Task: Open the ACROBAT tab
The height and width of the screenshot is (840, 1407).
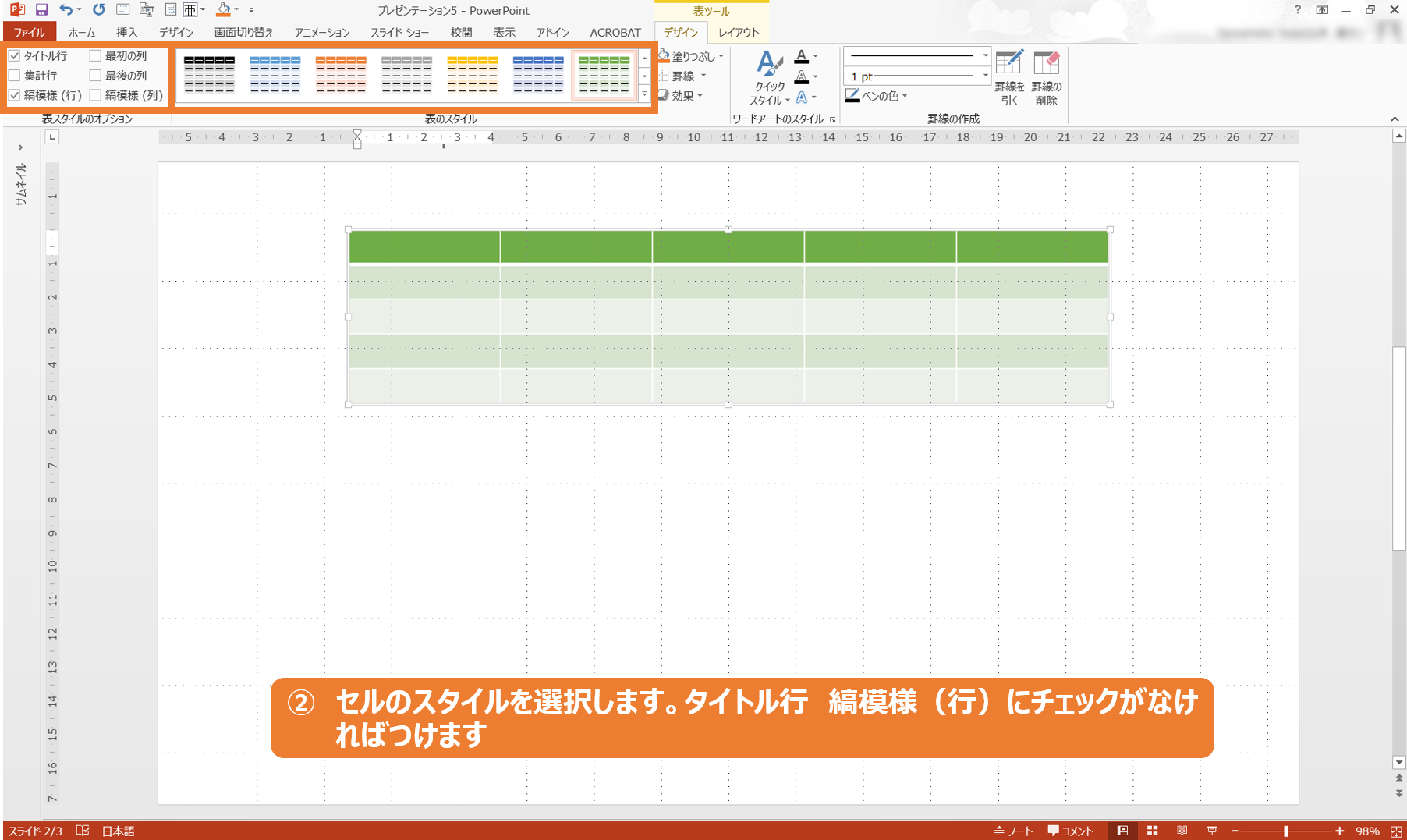Action: 615,32
